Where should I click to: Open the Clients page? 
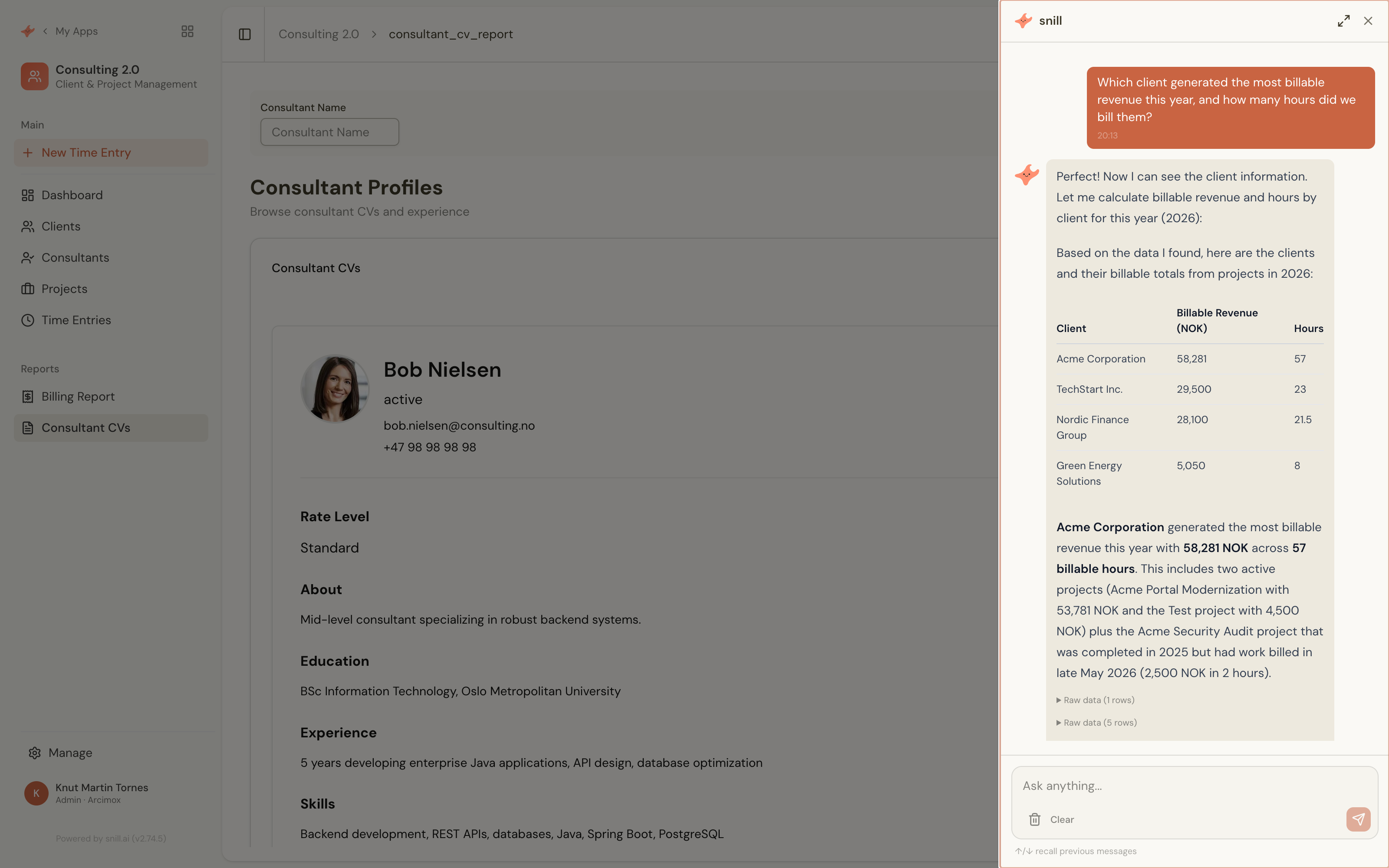click(111, 226)
